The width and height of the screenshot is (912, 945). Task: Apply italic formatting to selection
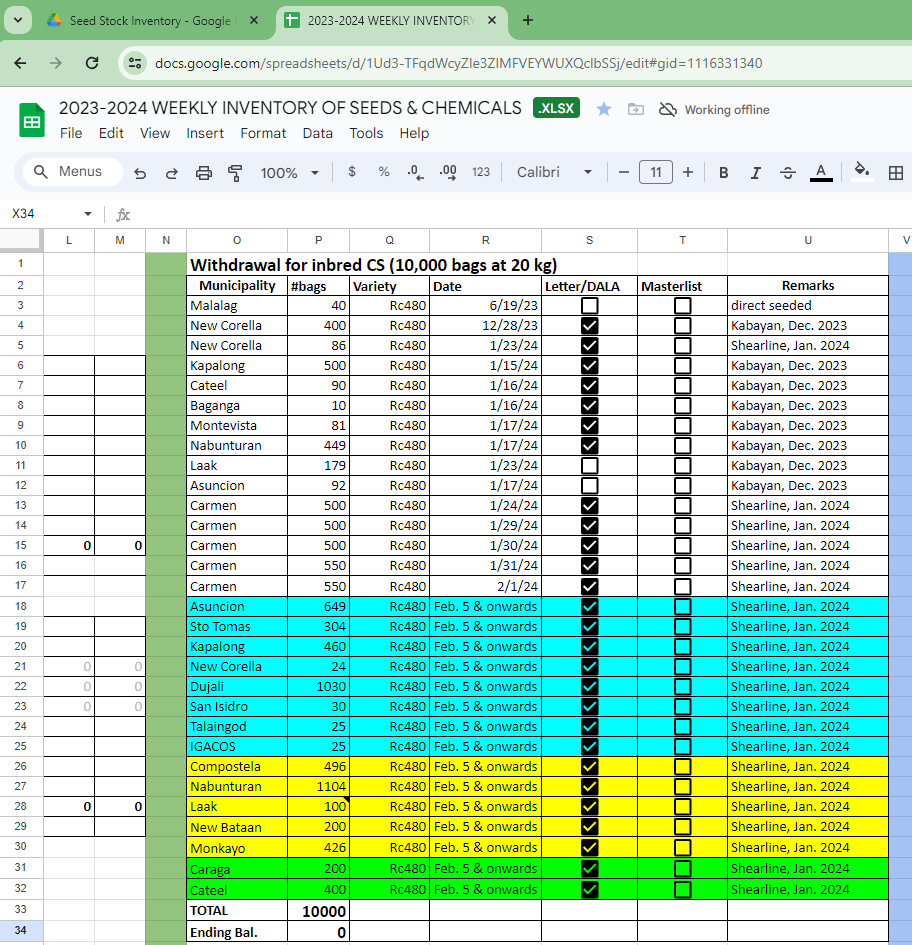point(756,173)
